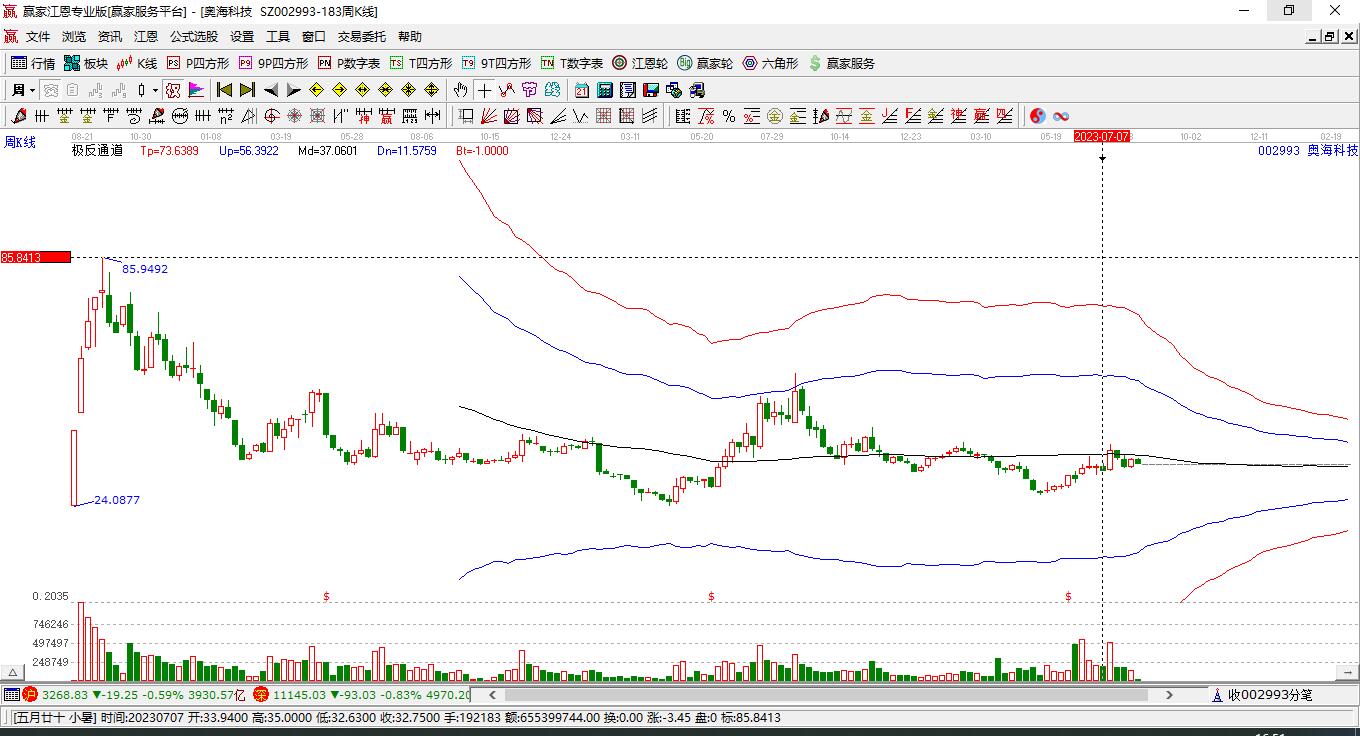Click the red floppy disk save icon

coord(651,90)
